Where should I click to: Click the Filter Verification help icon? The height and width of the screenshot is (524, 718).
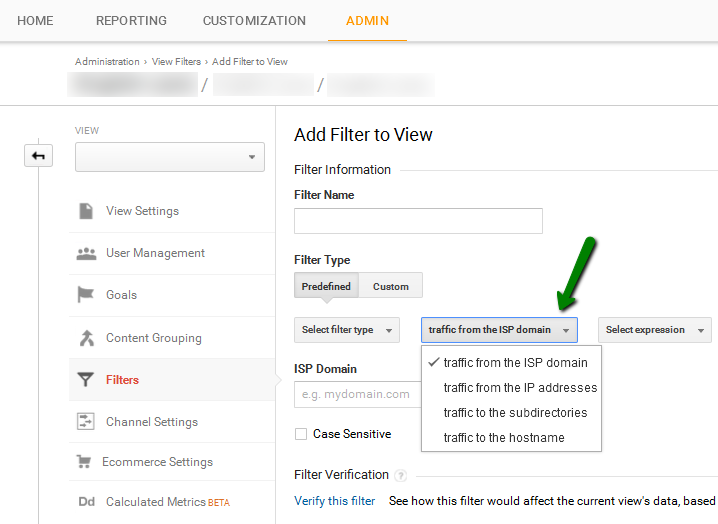(401, 475)
